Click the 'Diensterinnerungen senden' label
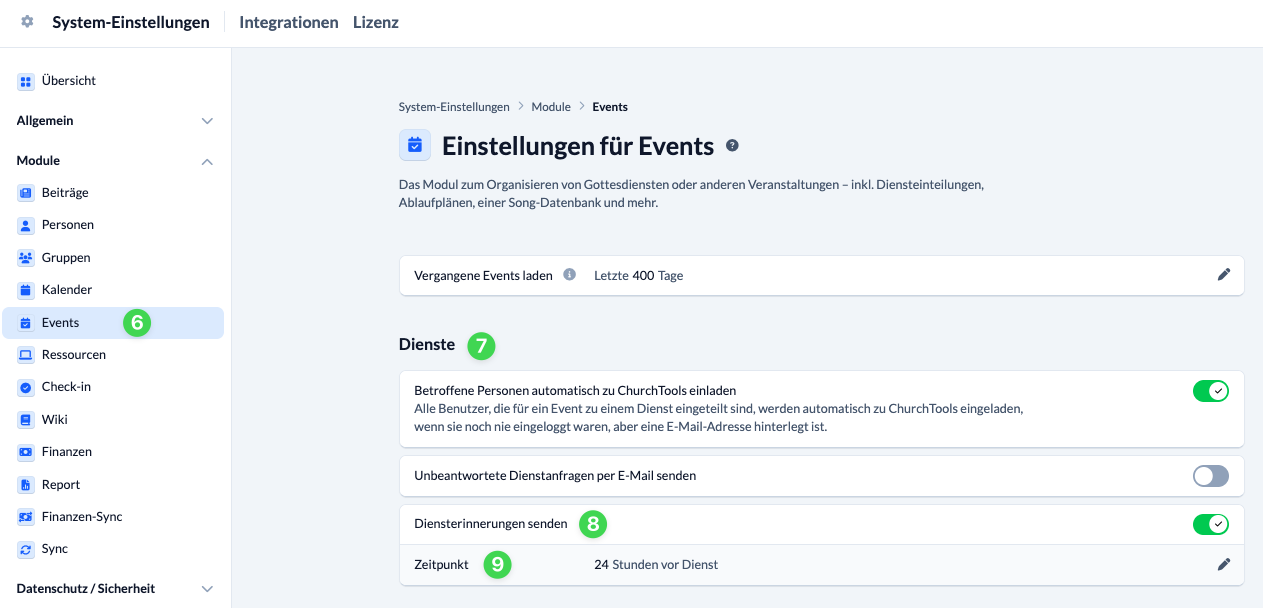 [491, 524]
